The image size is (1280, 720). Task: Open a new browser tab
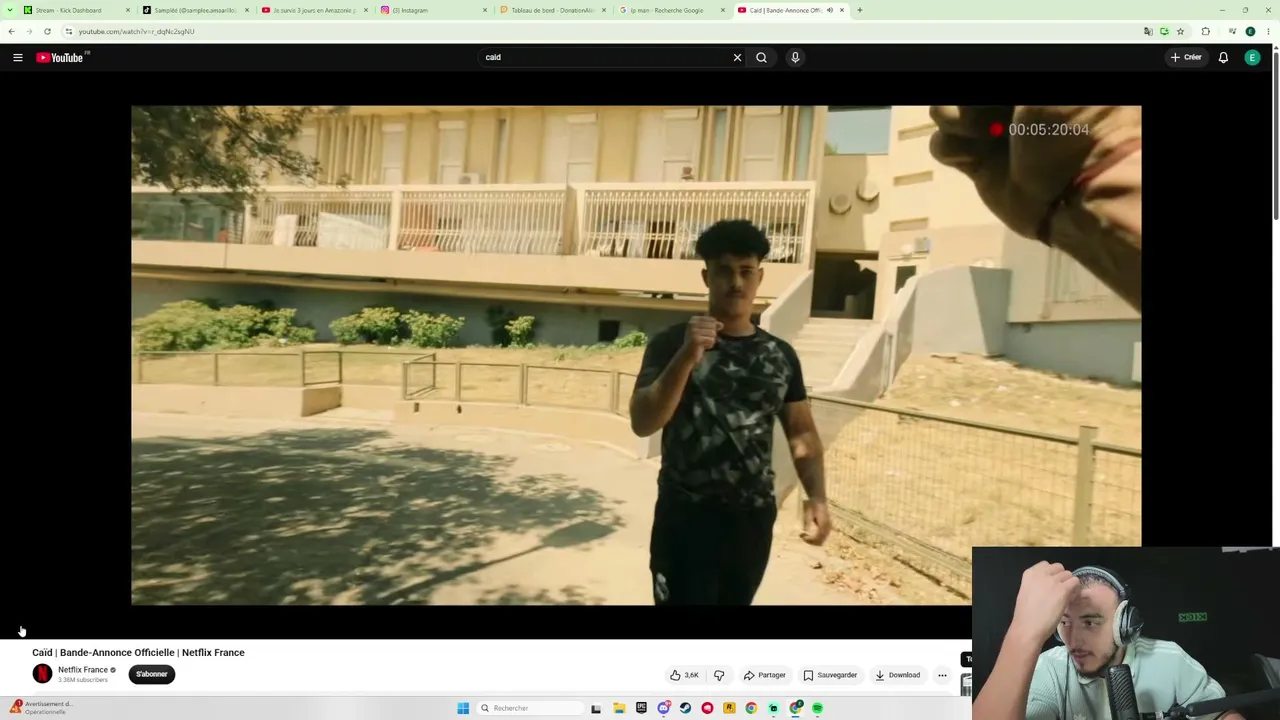tap(860, 10)
